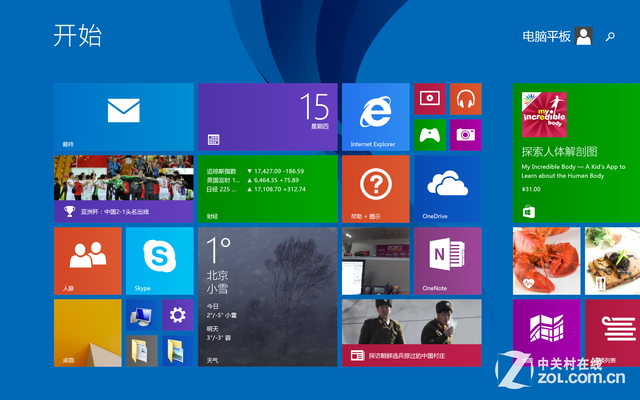This screenshot has height=400, width=640.
Task: Open the Xbox Games tile
Action: 429,135
